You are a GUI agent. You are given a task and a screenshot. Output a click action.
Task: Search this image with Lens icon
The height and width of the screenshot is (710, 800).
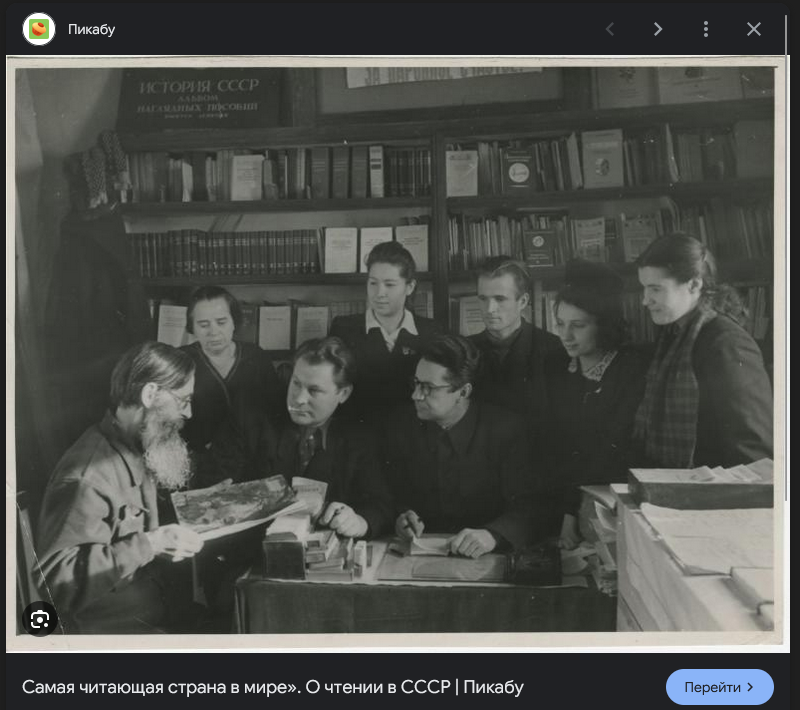40,620
